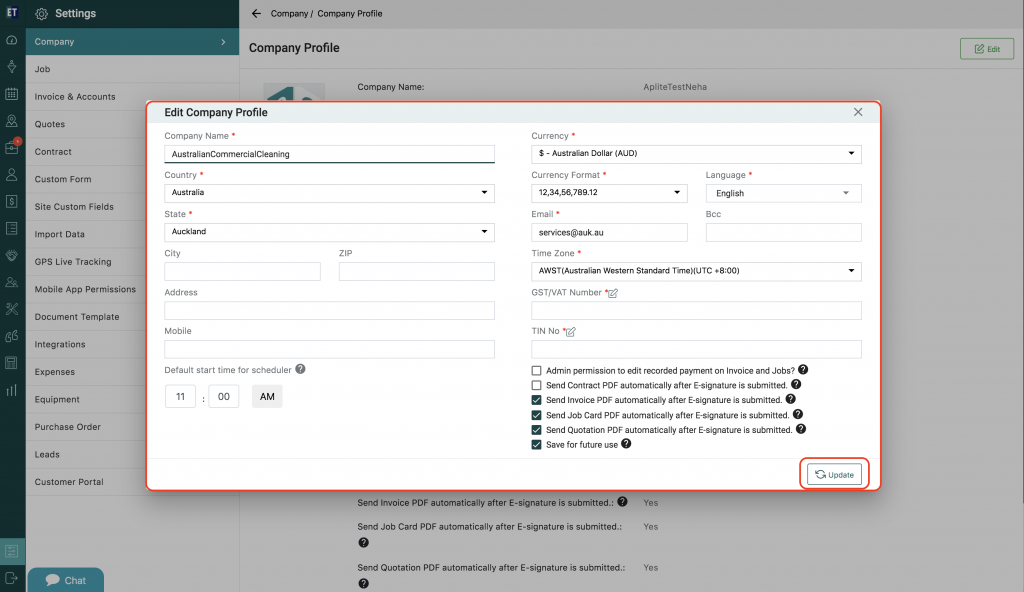
Task: Open the Country dropdown showing Australia
Action: [329, 193]
